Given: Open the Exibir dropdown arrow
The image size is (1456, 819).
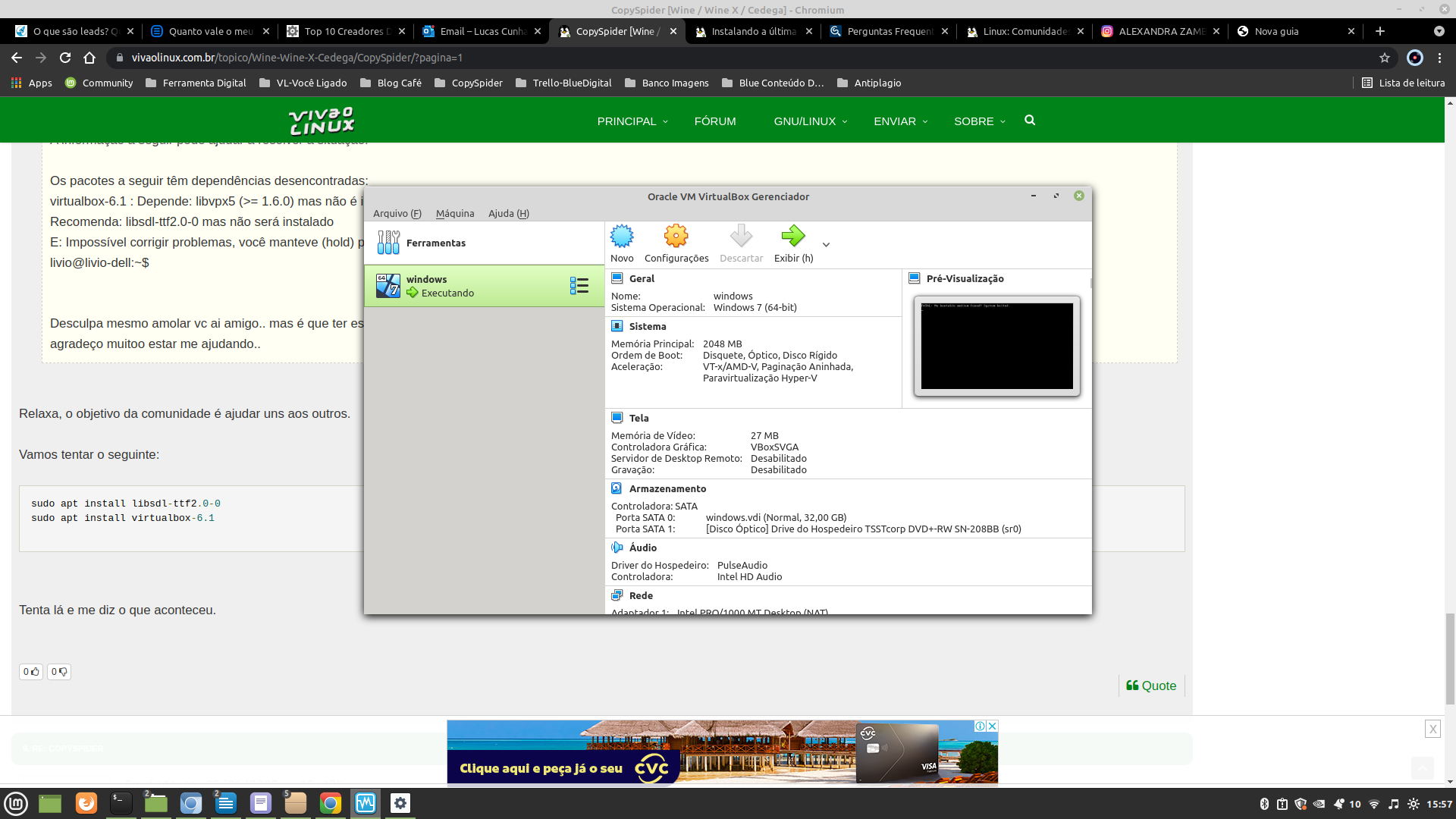Looking at the screenshot, I should click(827, 245).
